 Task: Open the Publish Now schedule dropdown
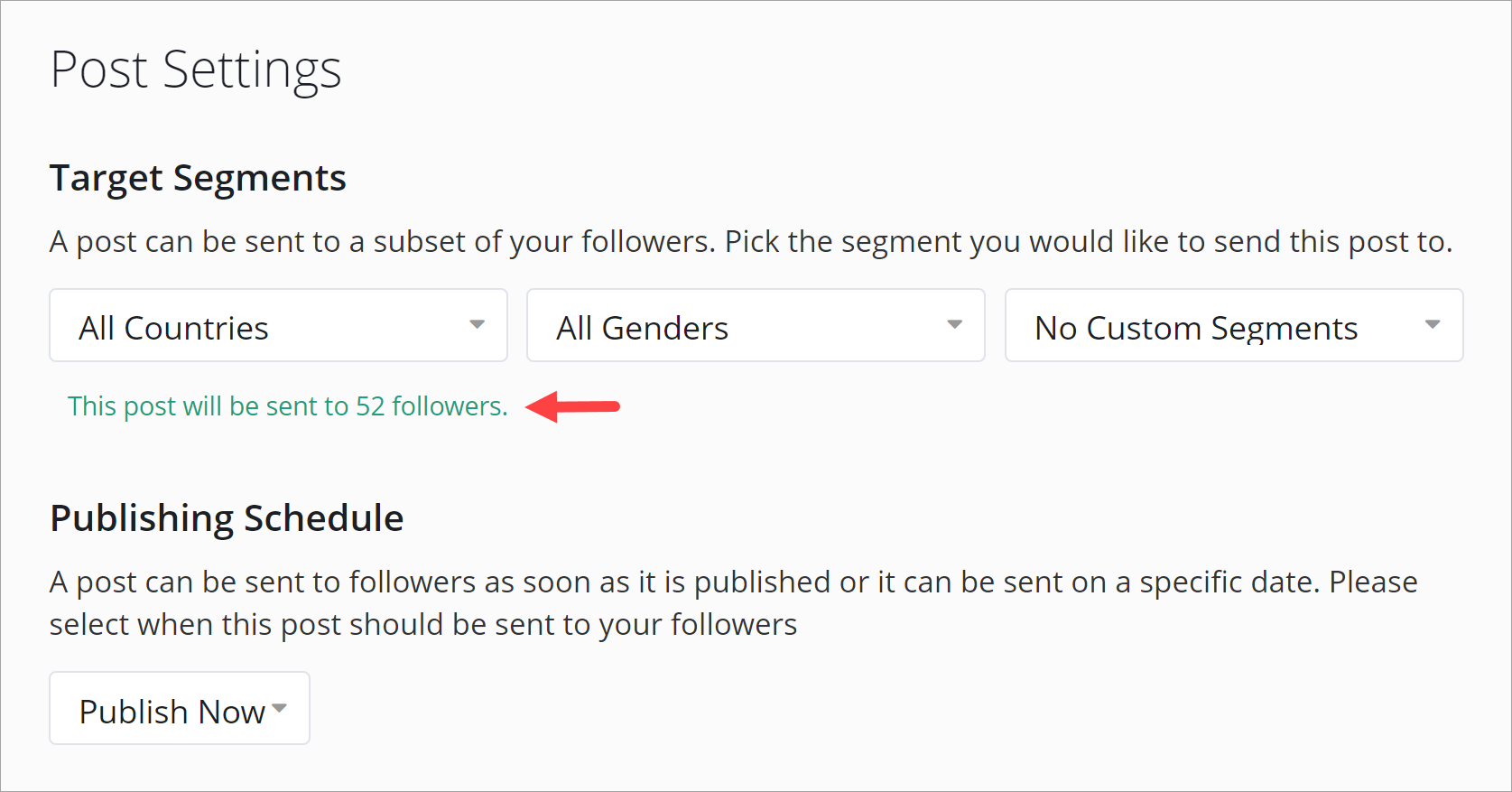(x=180, y=709)
